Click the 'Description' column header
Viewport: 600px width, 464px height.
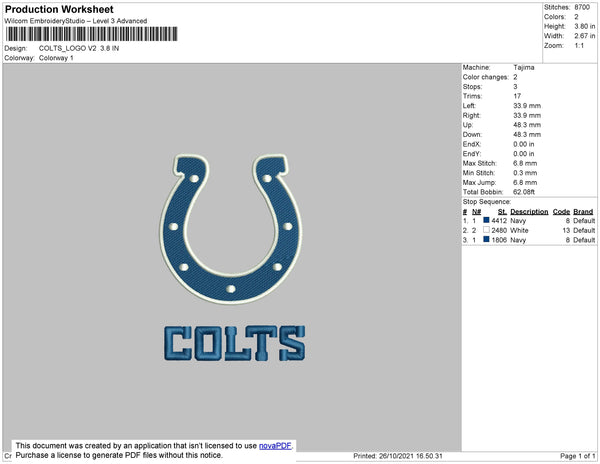[x=529, y=212]
